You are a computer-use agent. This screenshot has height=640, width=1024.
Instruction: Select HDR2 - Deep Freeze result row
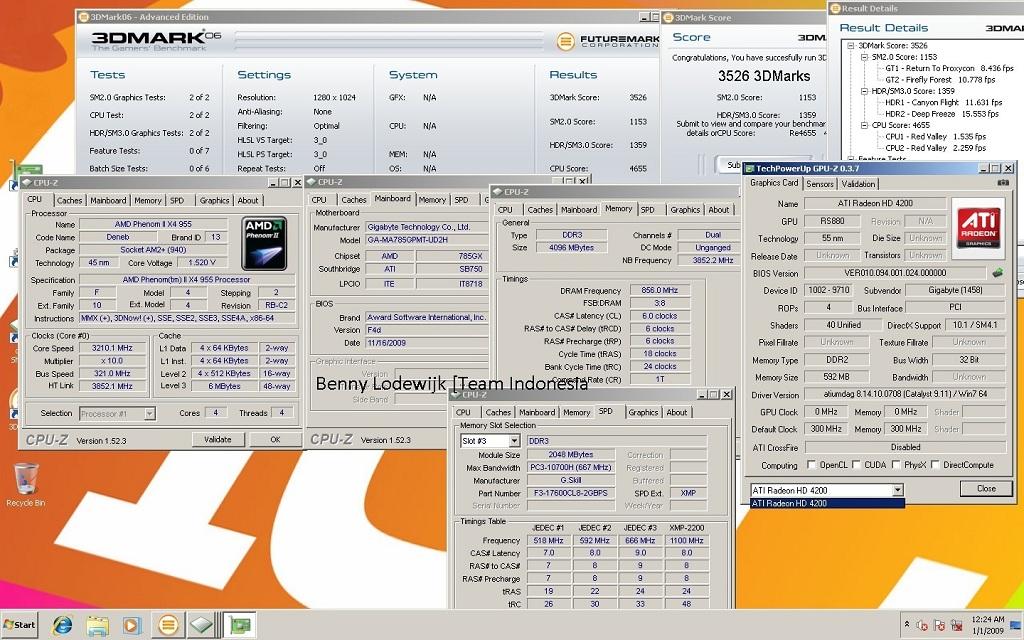click(942, 114)
